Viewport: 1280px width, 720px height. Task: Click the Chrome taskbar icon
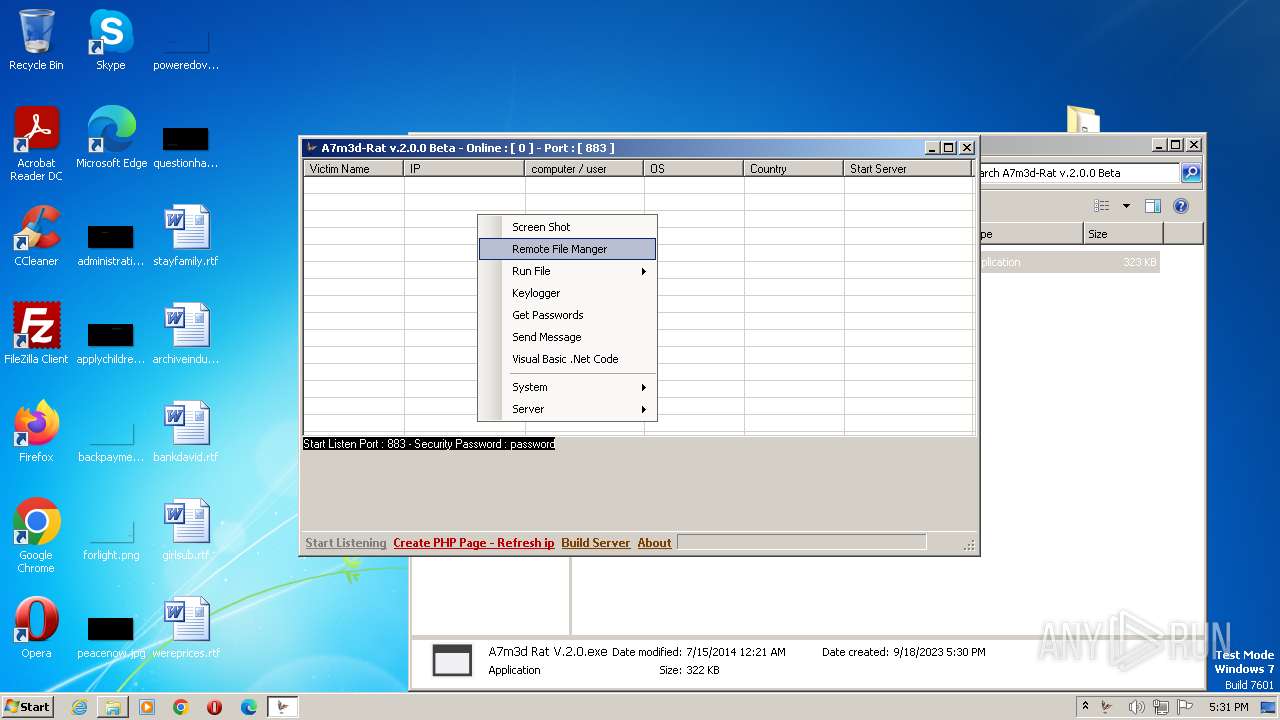181,707
